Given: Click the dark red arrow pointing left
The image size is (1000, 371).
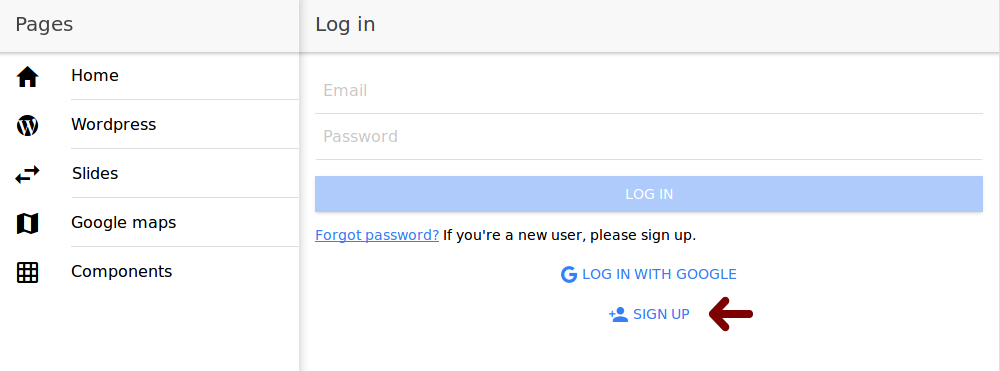Looking at the screenshot, I should [x=731, y=314].
